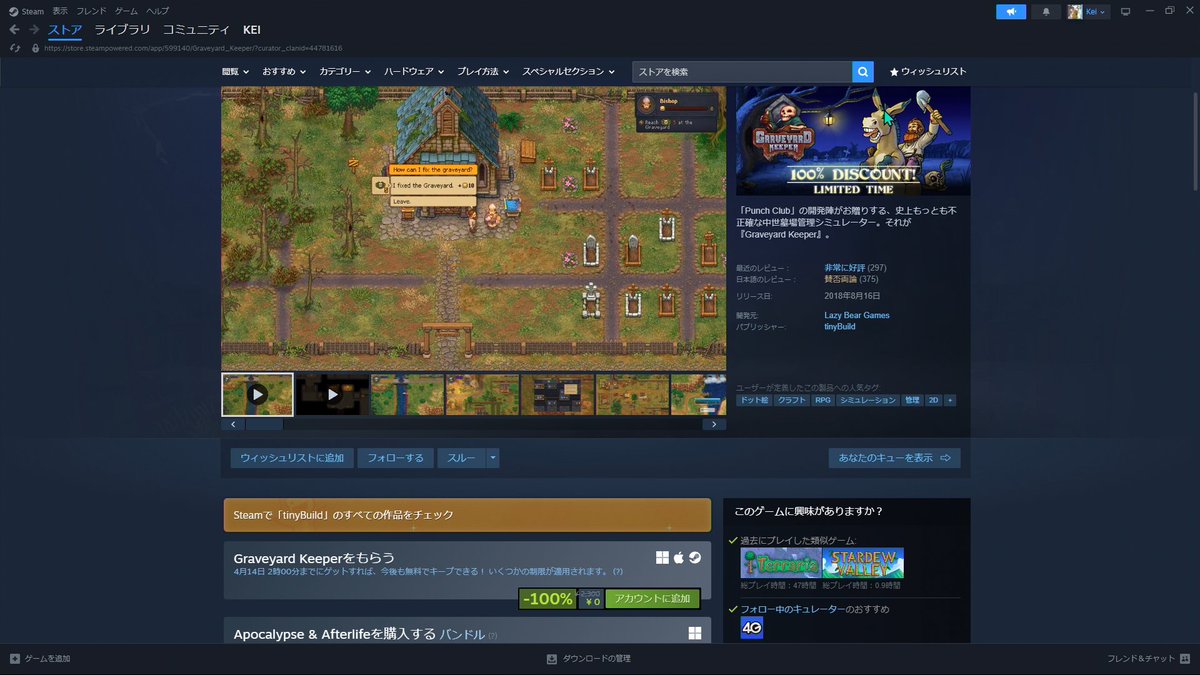Open the 表示 menu

60,11
